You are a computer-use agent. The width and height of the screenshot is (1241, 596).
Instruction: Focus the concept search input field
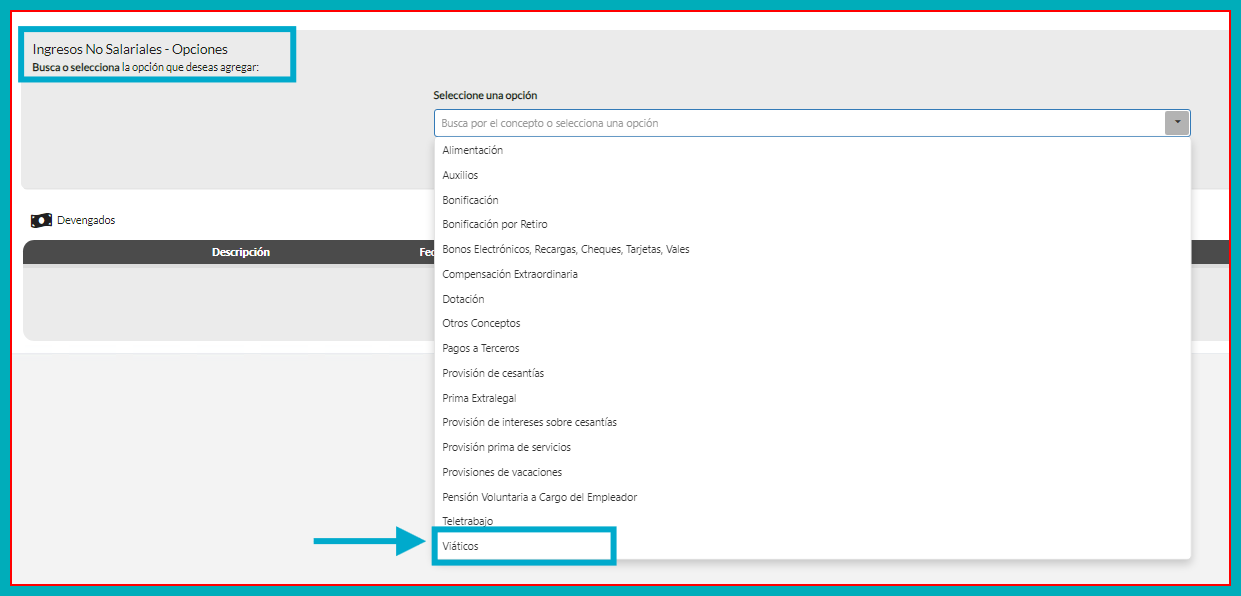(800, 123)
